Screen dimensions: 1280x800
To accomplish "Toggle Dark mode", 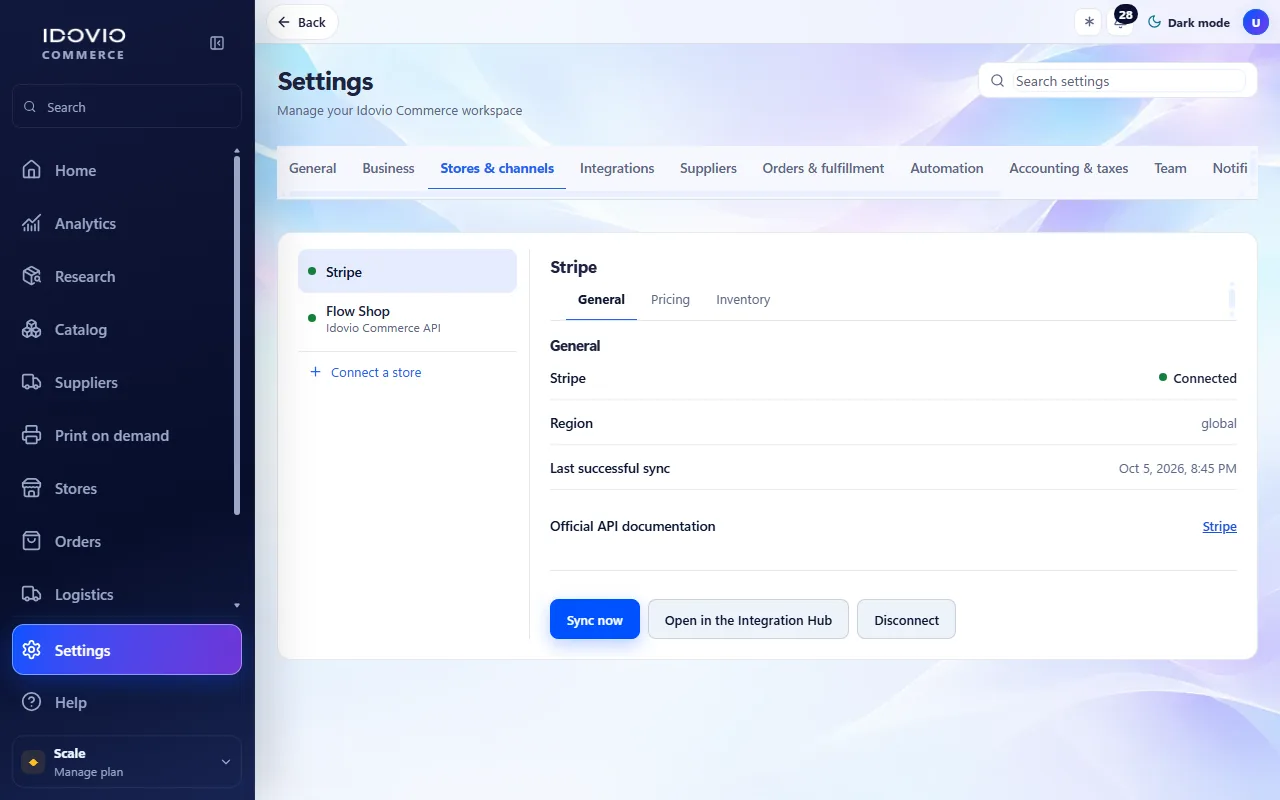I will 1189,22.
